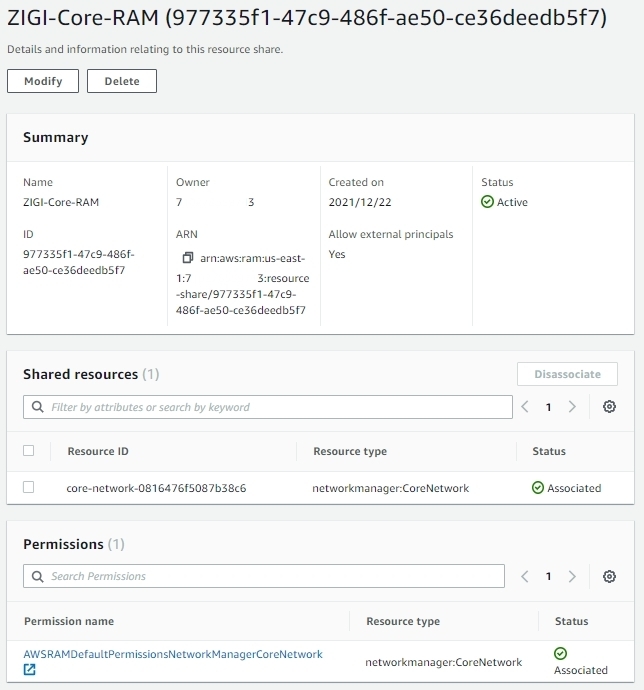The image size is (644, 690).
Task: Click external link icon under permission name
Action: 29,670
